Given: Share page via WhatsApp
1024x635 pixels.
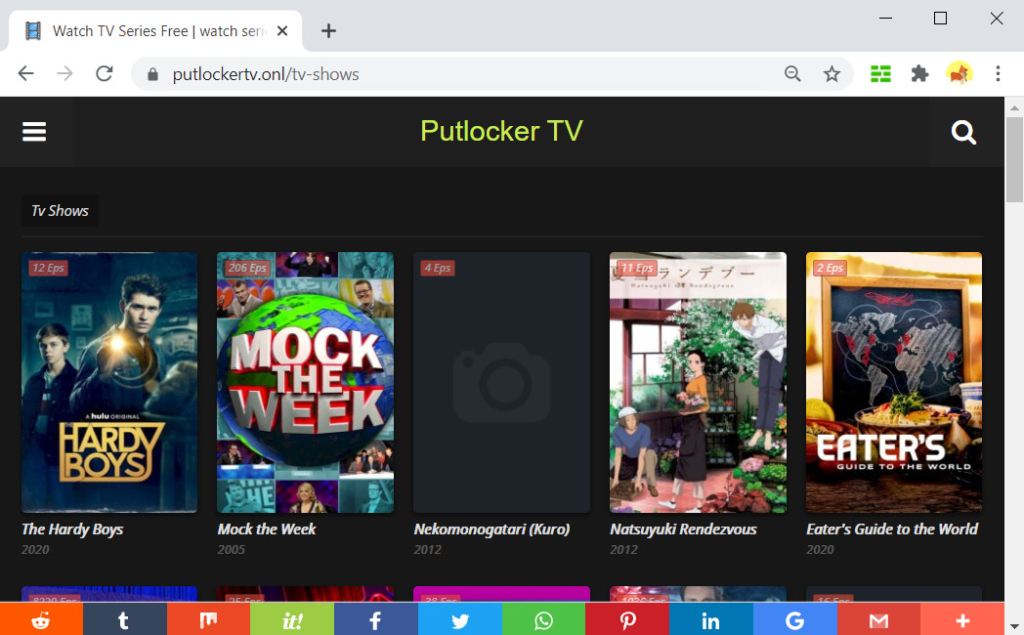Looking at the screenshot, I should click(543, 619).
